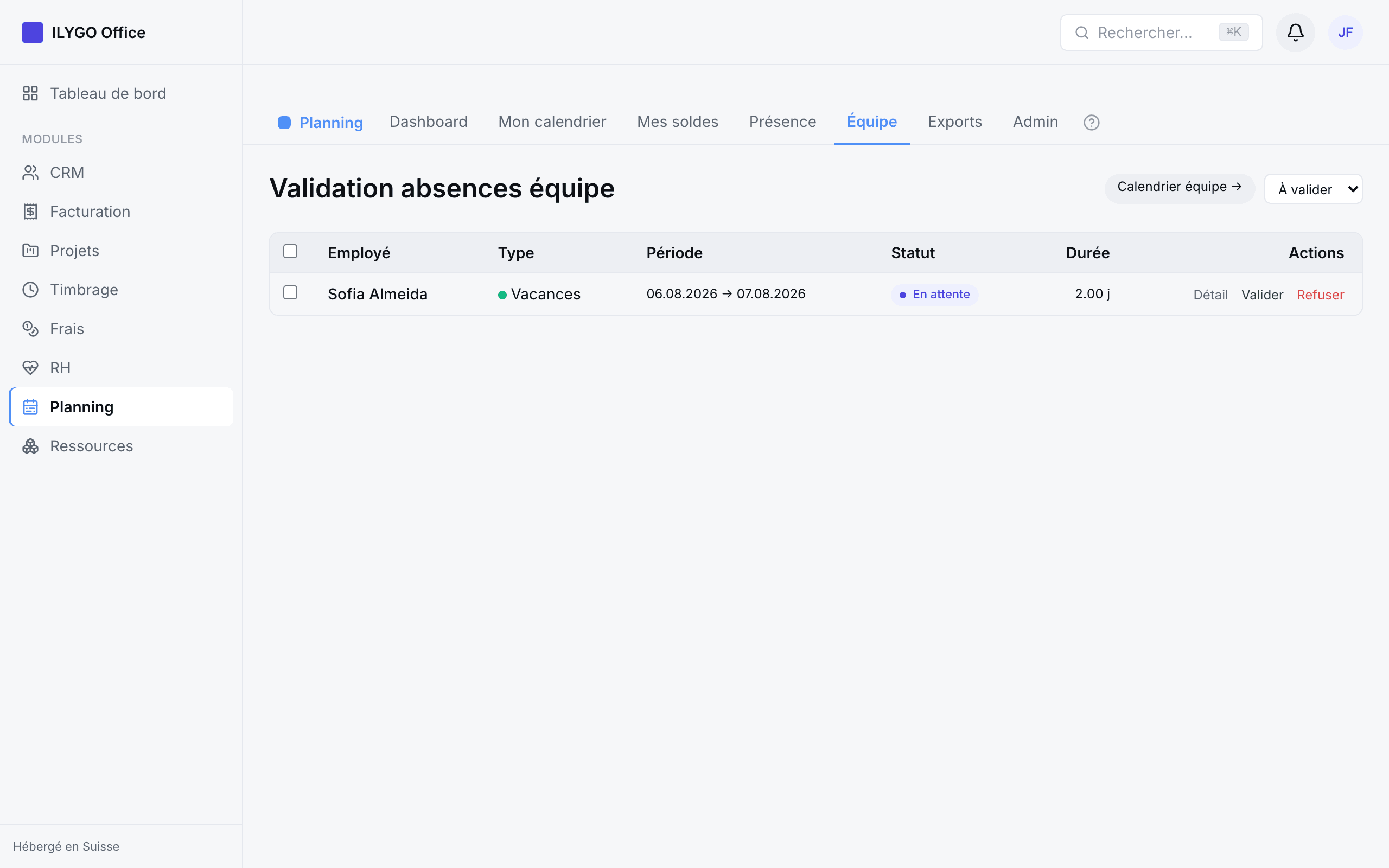Open the À valider filter dropdown
1389x868 pixels.
(1313, 189)
